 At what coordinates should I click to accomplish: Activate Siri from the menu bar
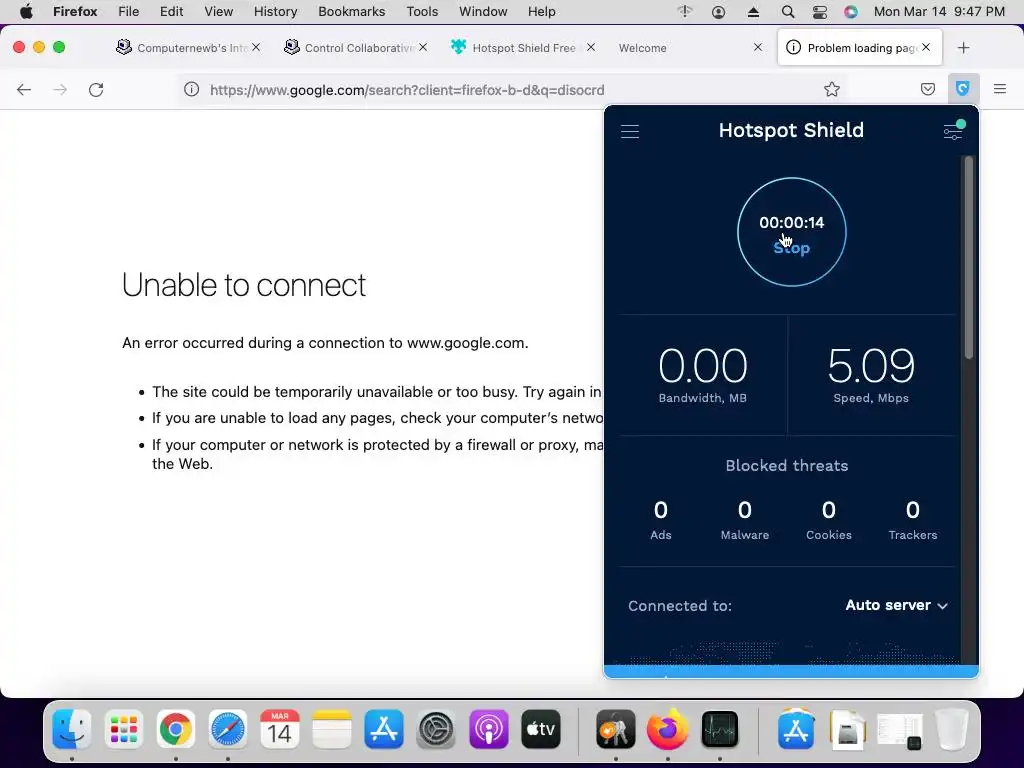pyautogui.click(x=850, y=12)
